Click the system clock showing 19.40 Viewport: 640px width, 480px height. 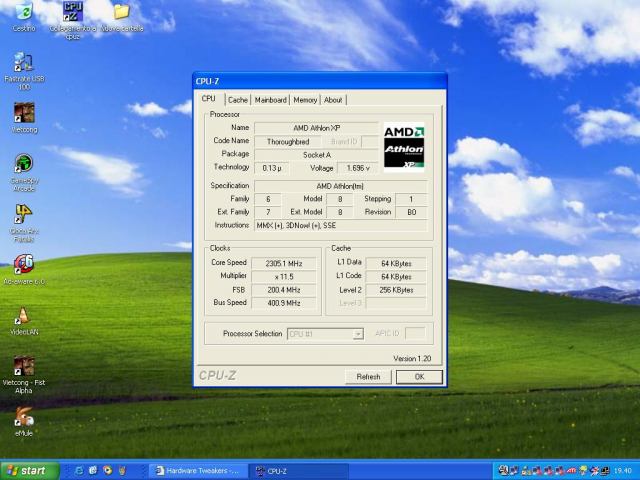tap(622, 471)
